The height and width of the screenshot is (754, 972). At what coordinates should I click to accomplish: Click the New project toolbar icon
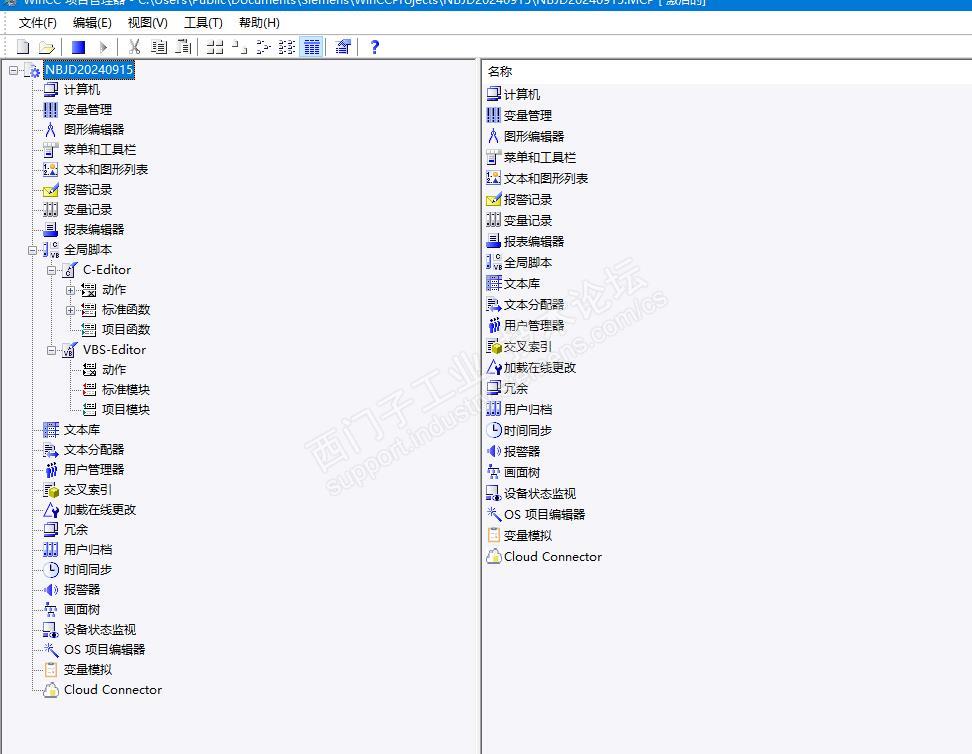pyautogui.click(x=24, y=47)
